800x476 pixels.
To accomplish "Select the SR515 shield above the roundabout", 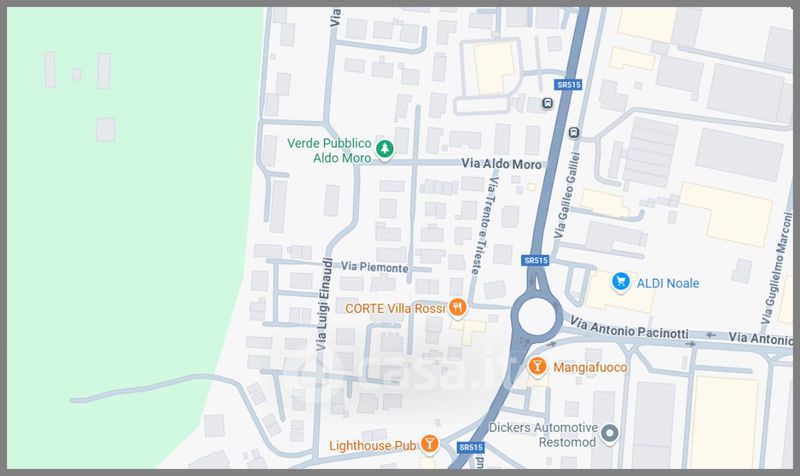I will tap(536, 260).
